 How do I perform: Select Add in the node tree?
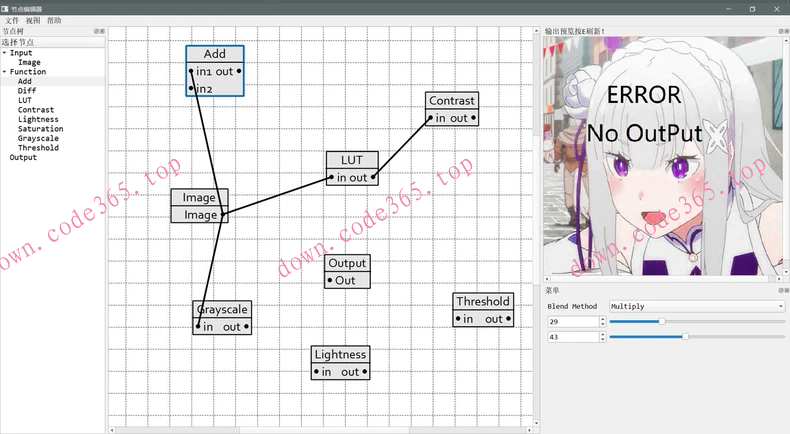[x=25, y=81]
